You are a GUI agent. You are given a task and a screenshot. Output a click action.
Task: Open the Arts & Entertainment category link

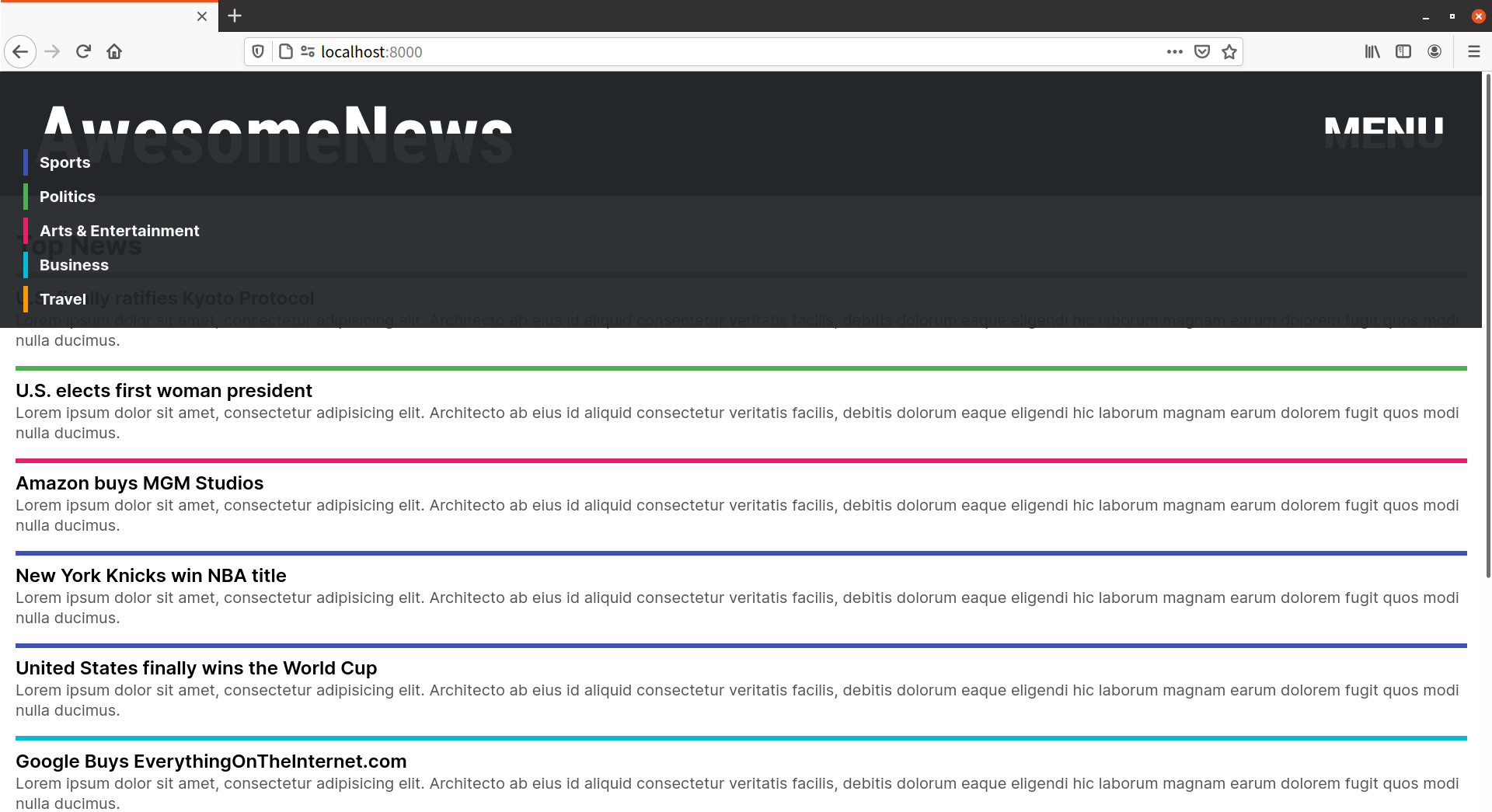pos(119,231)
